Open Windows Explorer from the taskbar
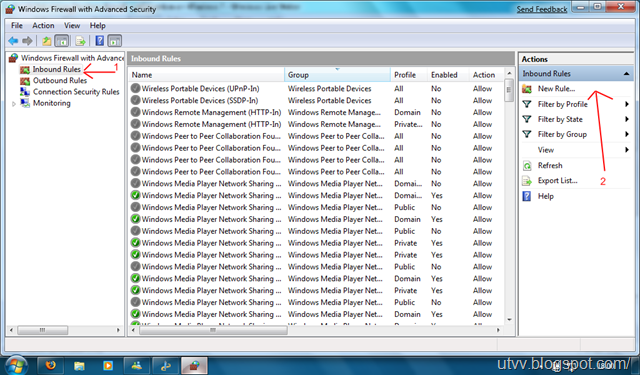This screenshot has height=375, width=640. pos(79,365)
